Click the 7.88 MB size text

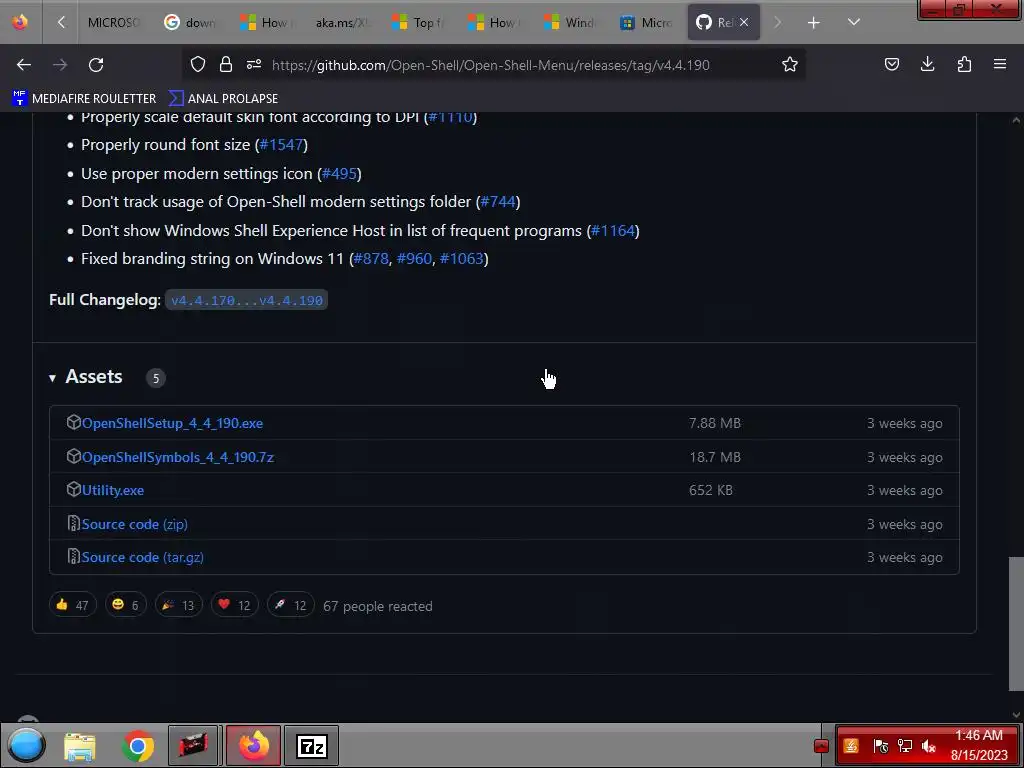pyautogui.click(x=714, y=423)
